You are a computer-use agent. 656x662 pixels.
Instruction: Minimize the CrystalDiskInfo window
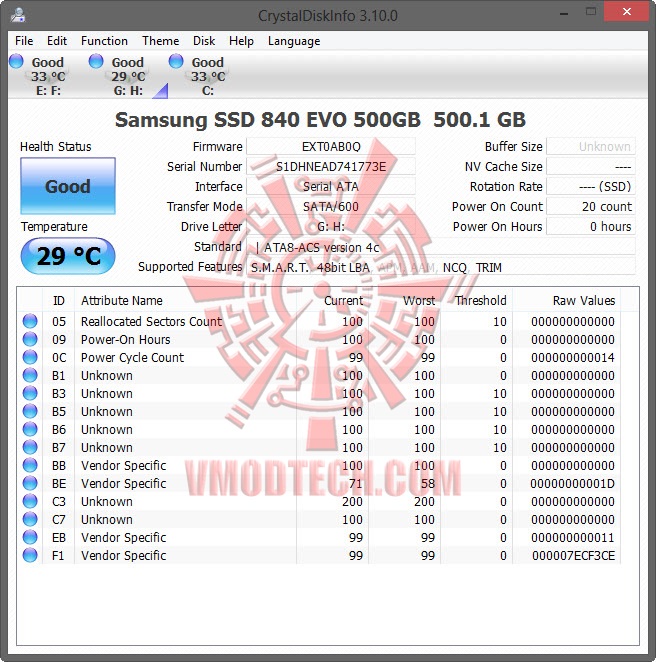click(564, 13)
